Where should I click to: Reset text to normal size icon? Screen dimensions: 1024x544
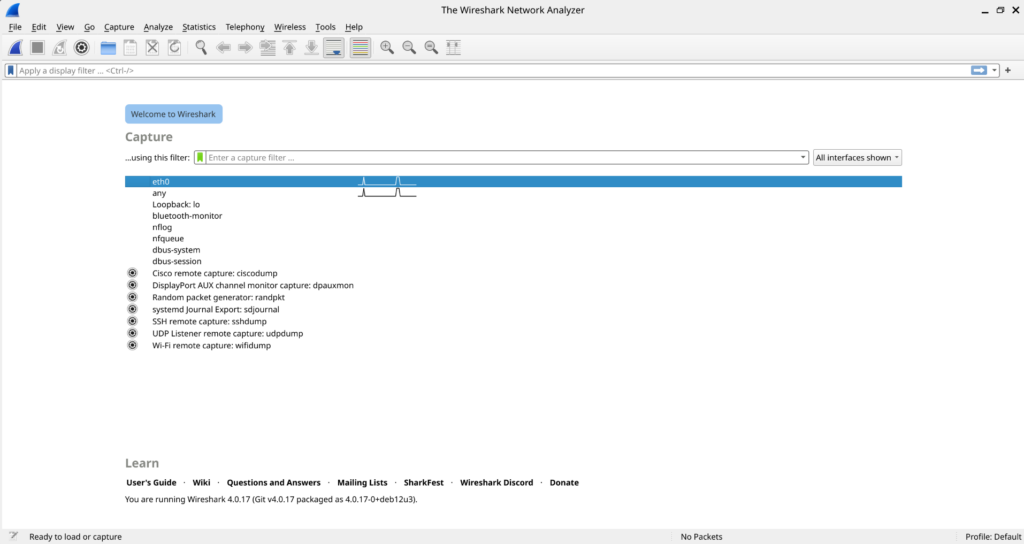pyautogui.click(x=431, y=48)
